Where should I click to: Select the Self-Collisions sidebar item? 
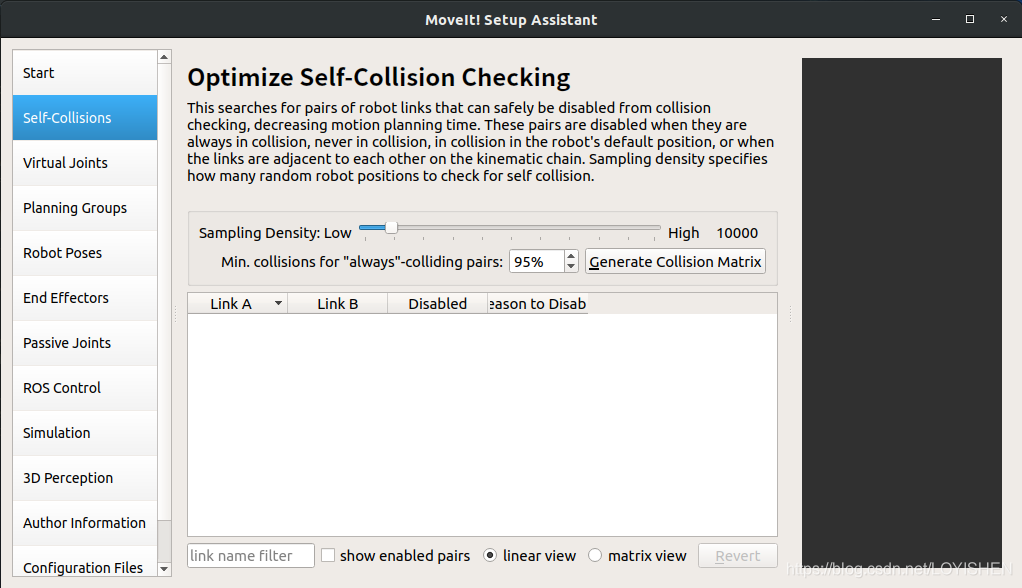click(85, 117)
